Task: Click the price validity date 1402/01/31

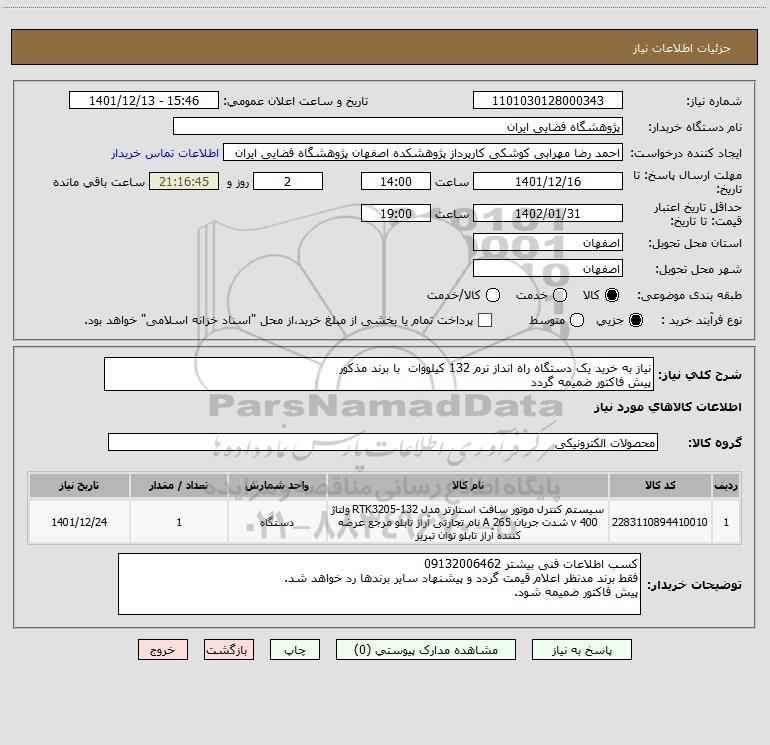Action: click(548, 213)
